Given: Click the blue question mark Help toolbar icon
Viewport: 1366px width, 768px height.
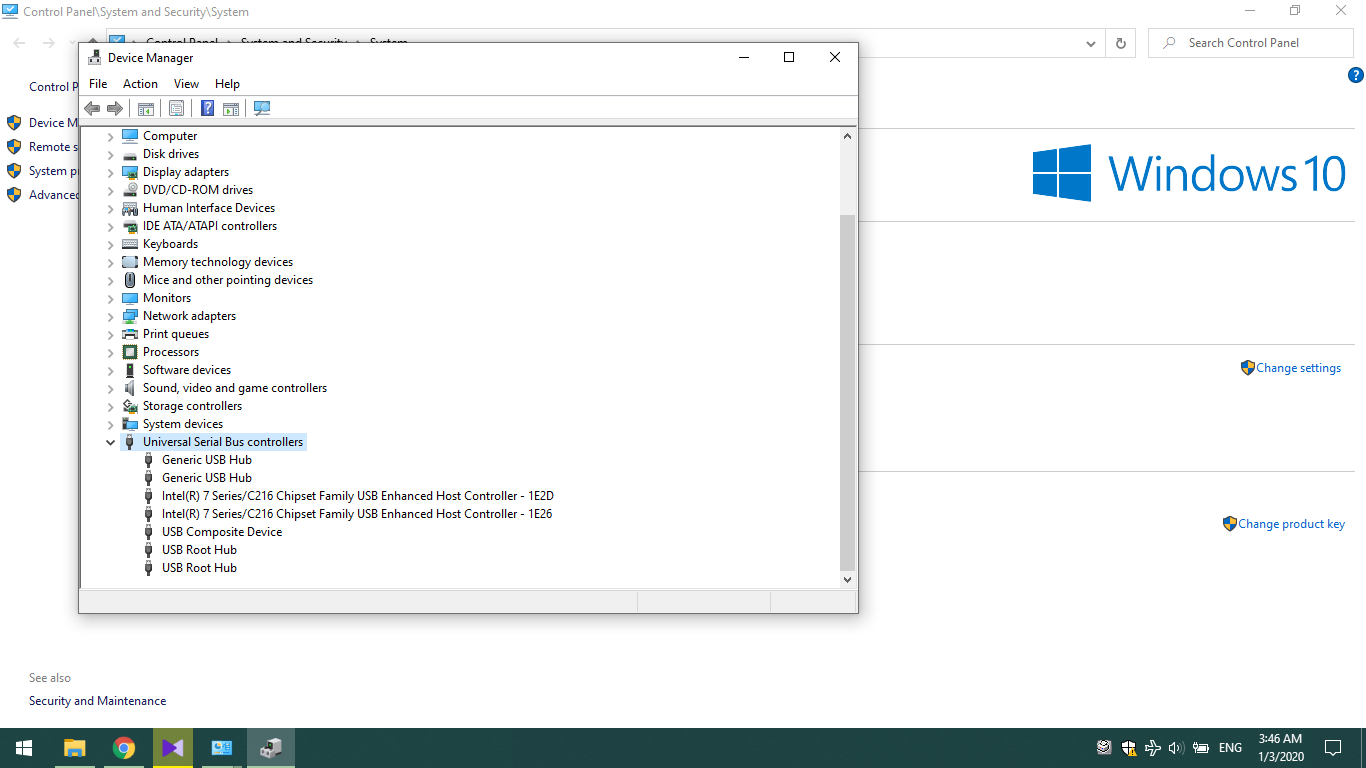Looking at the screenshot, I should (x=208, y=108).
